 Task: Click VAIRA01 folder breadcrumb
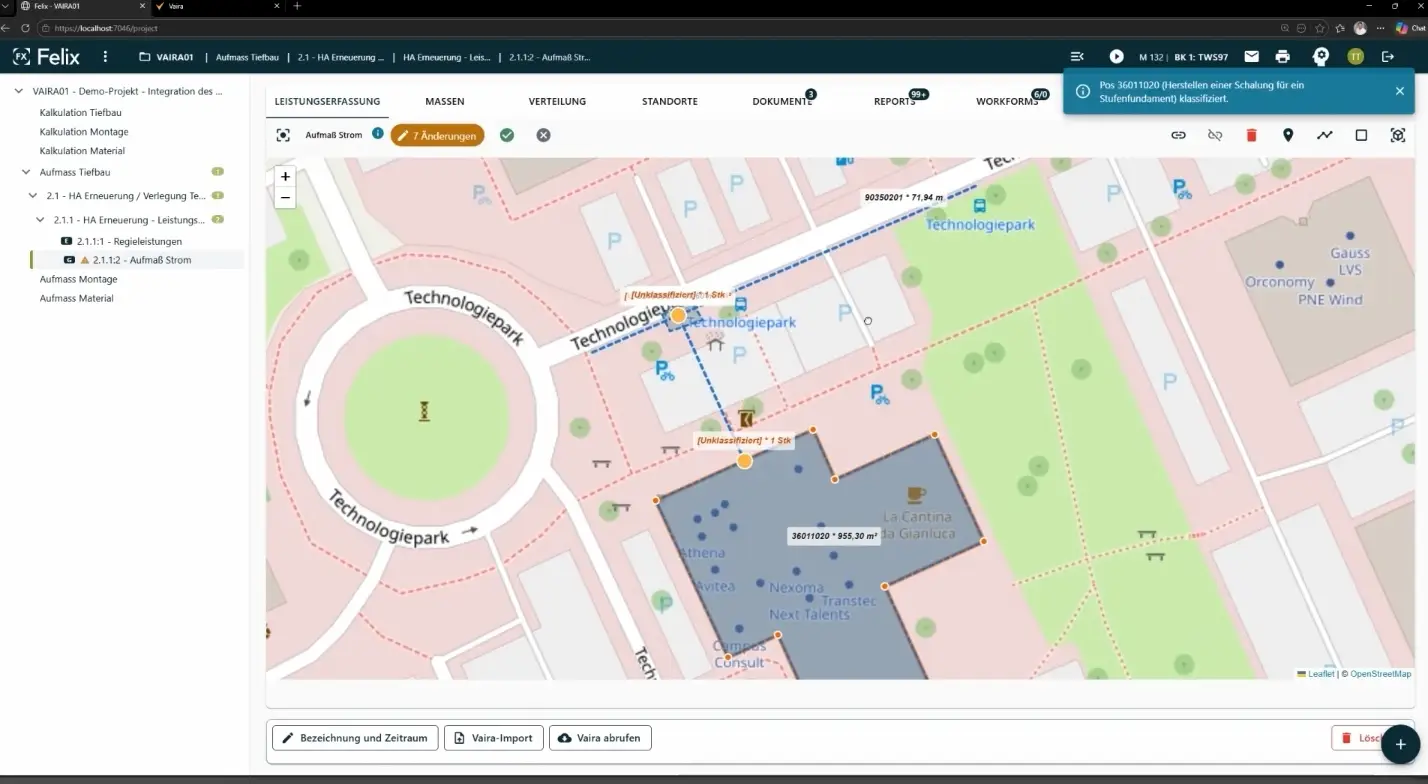click(166, 57)
